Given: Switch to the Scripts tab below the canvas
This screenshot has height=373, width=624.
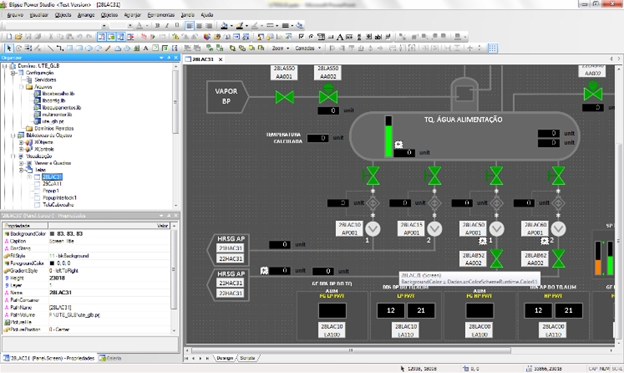Looking at the screenshot, I should (x=247, y=358).
